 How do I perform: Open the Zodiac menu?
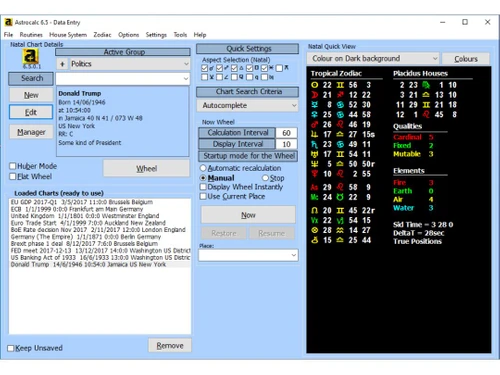point(102,35)
